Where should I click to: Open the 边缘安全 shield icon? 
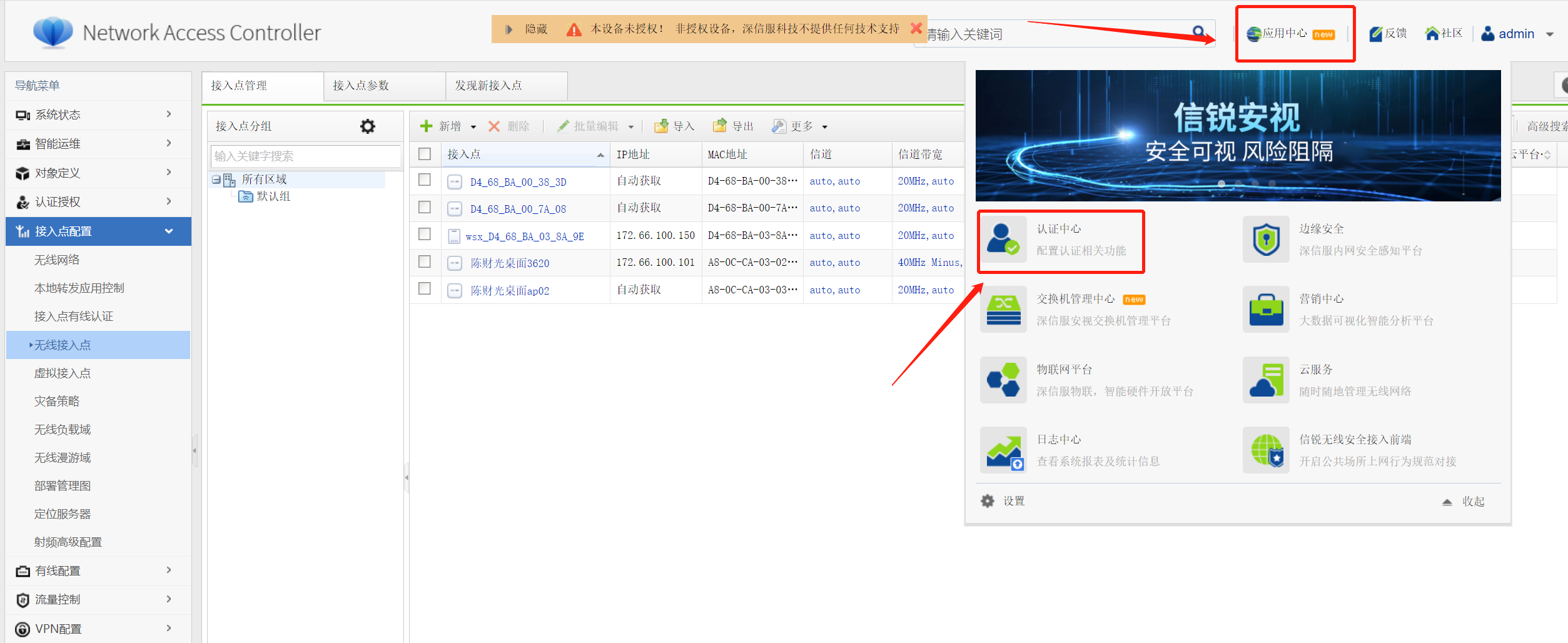click(x=1266, y=239)
